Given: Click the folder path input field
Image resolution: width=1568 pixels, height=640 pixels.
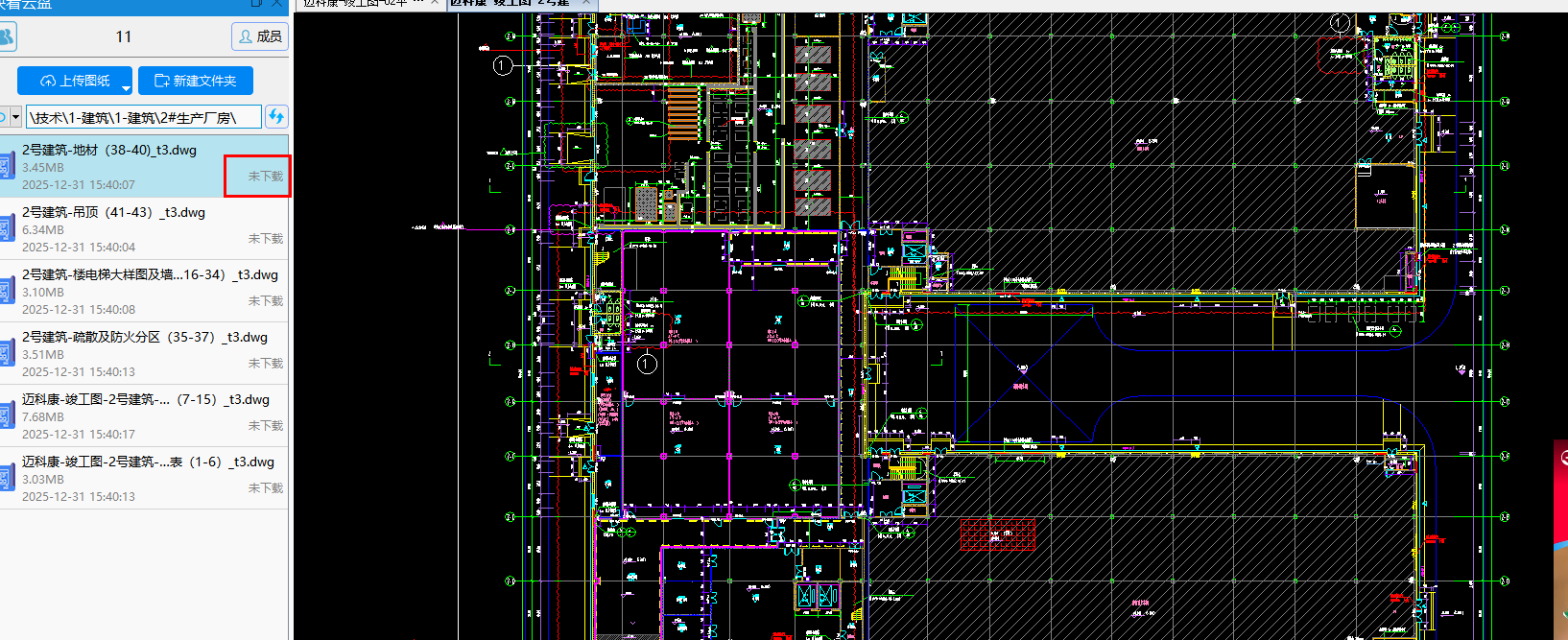Looking at the screenshot, I should coord(143,117).
